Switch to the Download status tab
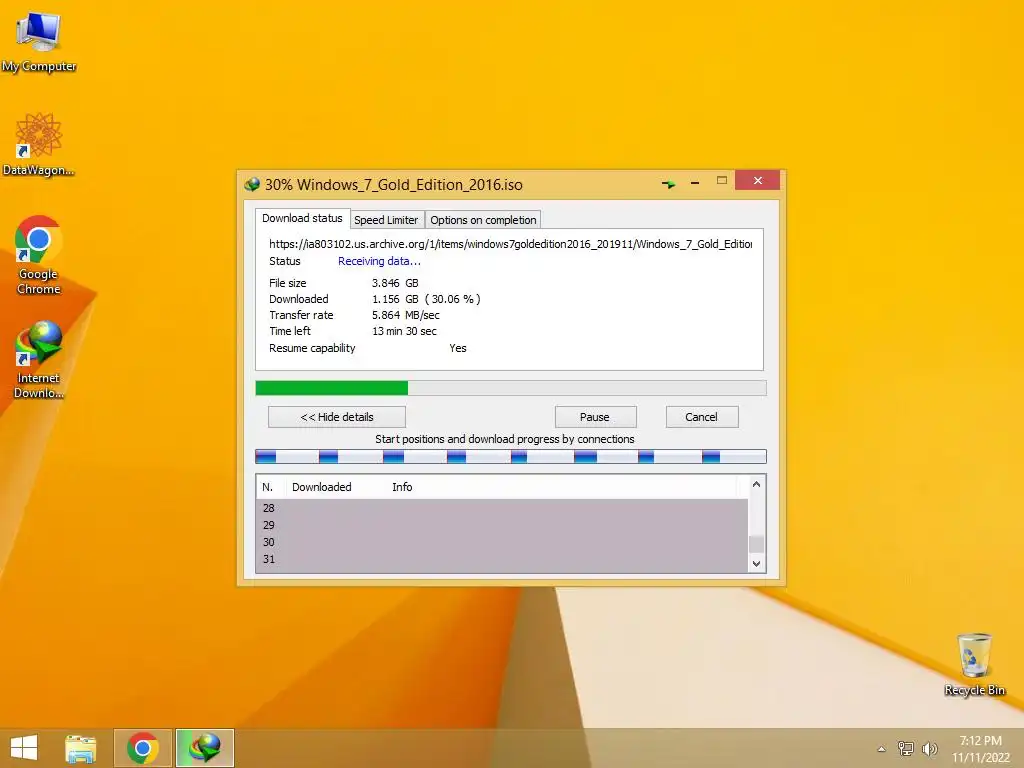Screen dimensions: 1024x768 click(302, 218)
